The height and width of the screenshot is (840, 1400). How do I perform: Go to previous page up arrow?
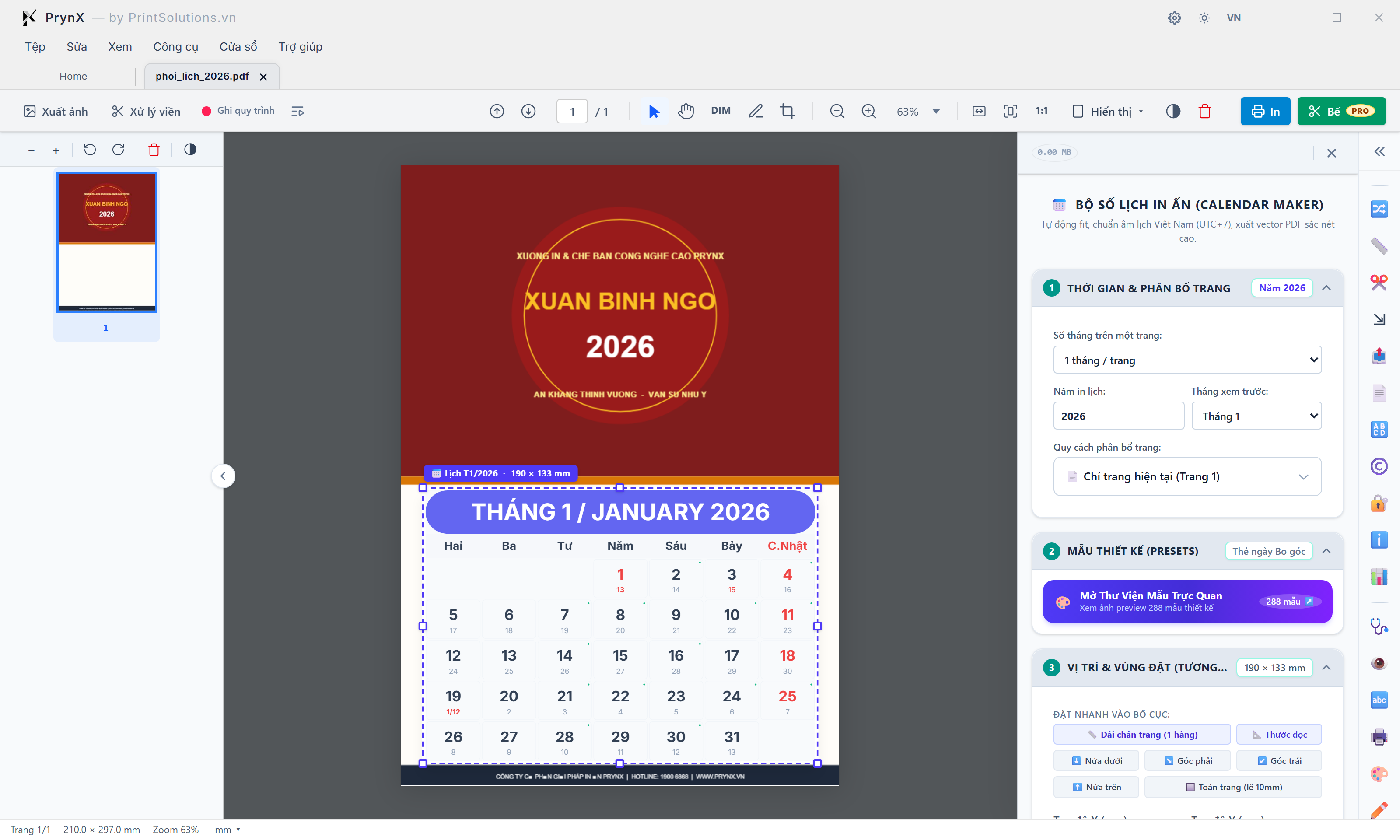[x=497, y=111]
